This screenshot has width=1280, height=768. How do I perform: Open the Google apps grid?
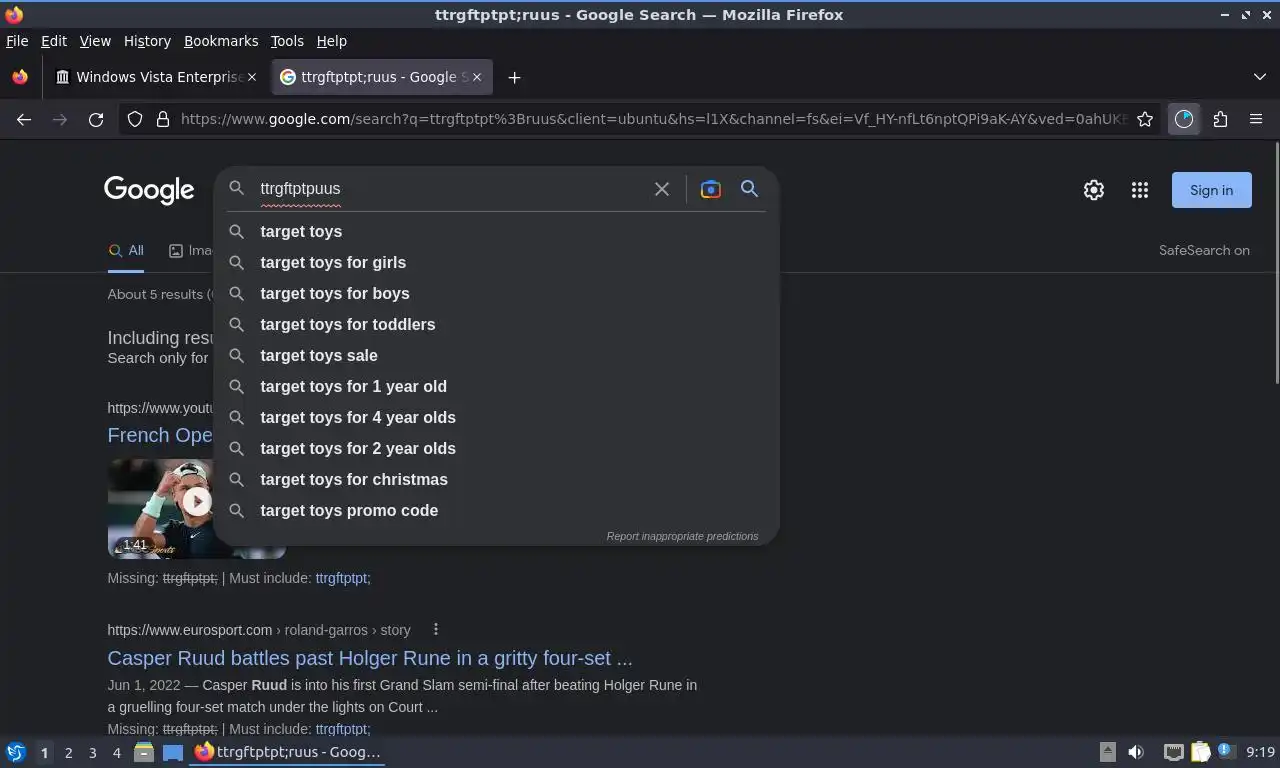pos(1139,190)
